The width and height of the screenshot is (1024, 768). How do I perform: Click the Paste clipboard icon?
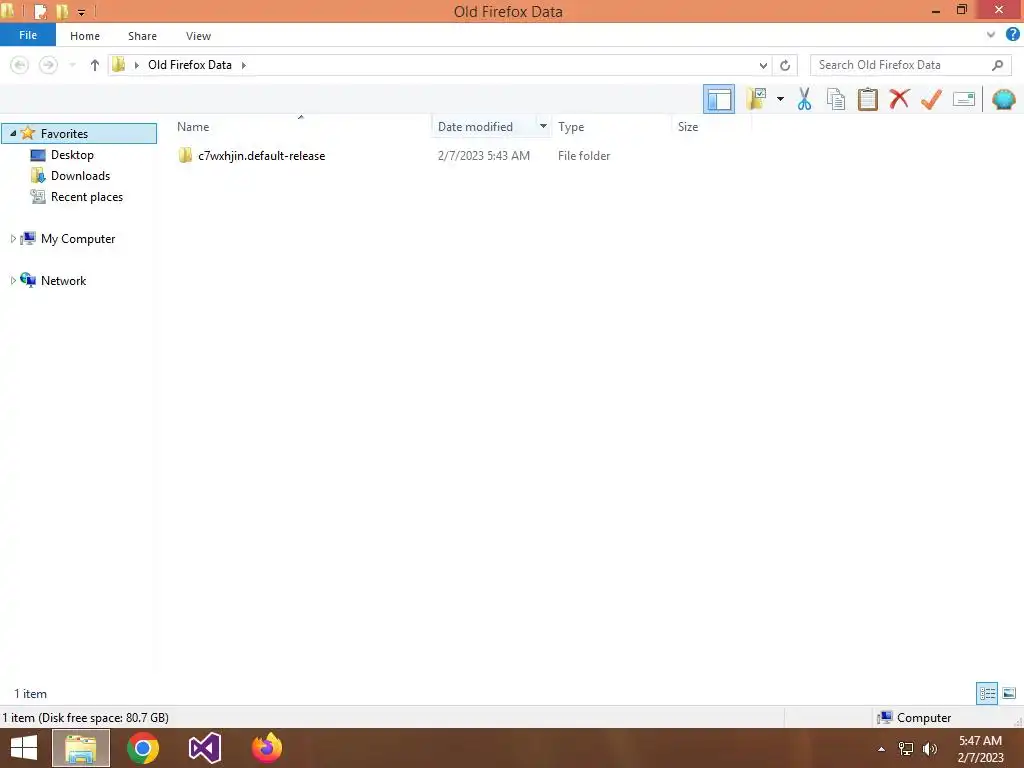click(x=868, y=99)
